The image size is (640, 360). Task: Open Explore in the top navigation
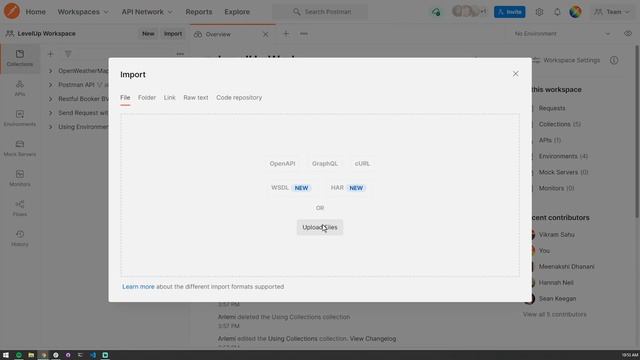237,12
